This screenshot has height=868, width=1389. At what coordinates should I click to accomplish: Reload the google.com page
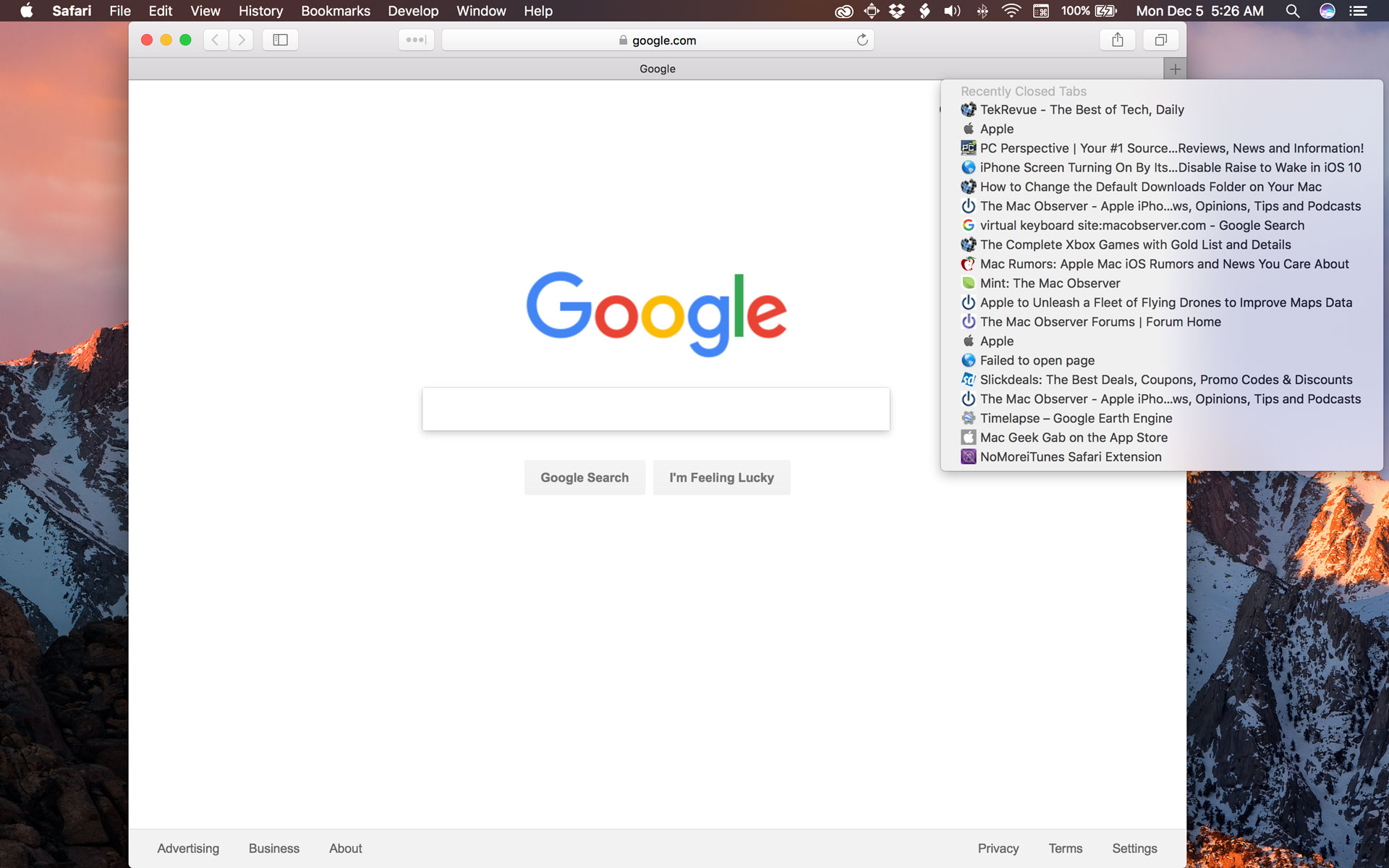point(862,40)
